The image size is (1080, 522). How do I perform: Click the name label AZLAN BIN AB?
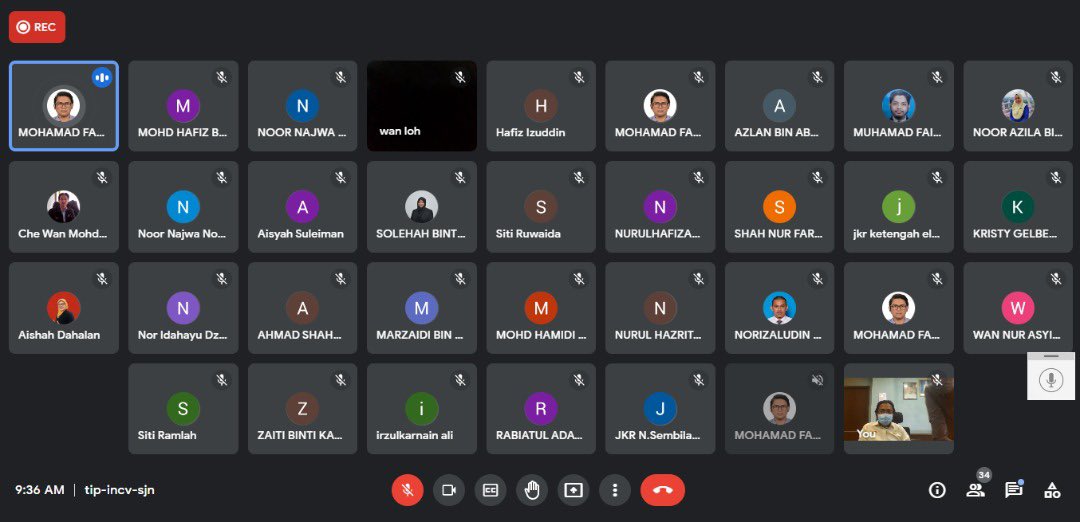(x=777, y=132)
